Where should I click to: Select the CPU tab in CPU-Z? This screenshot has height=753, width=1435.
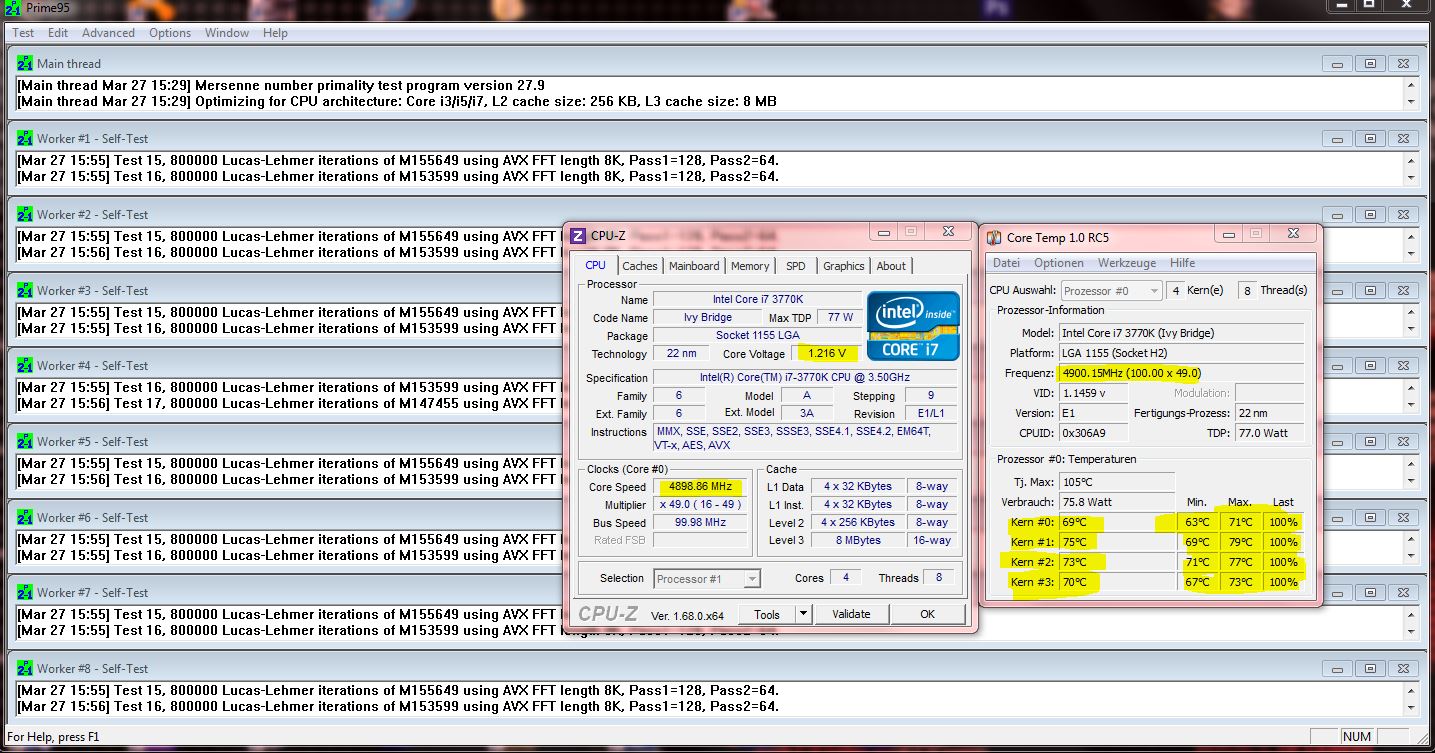pyautogui.click(x=596, y=265)
